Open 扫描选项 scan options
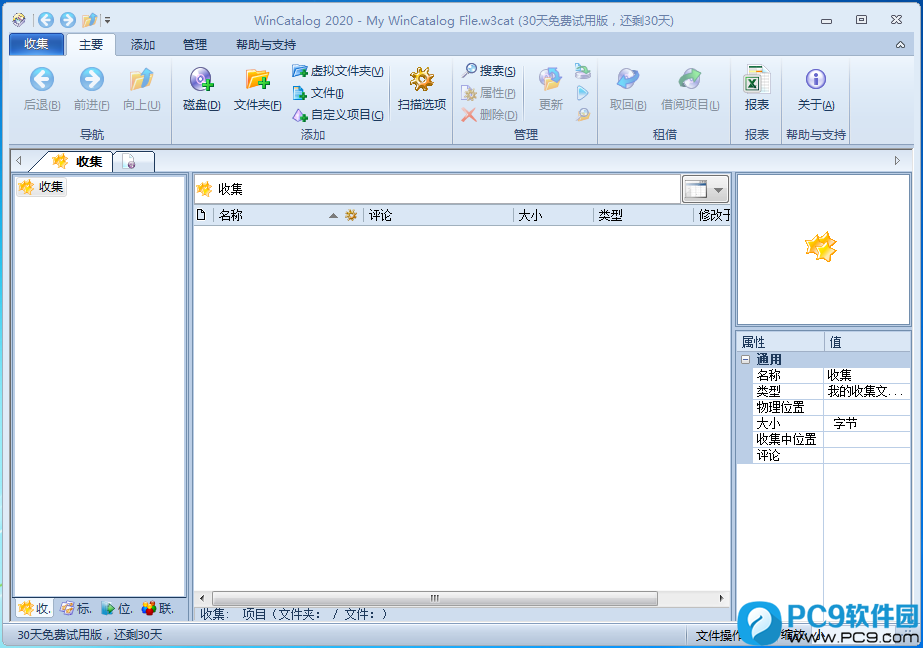The image size is (923, 648). [x=421, y=89]
